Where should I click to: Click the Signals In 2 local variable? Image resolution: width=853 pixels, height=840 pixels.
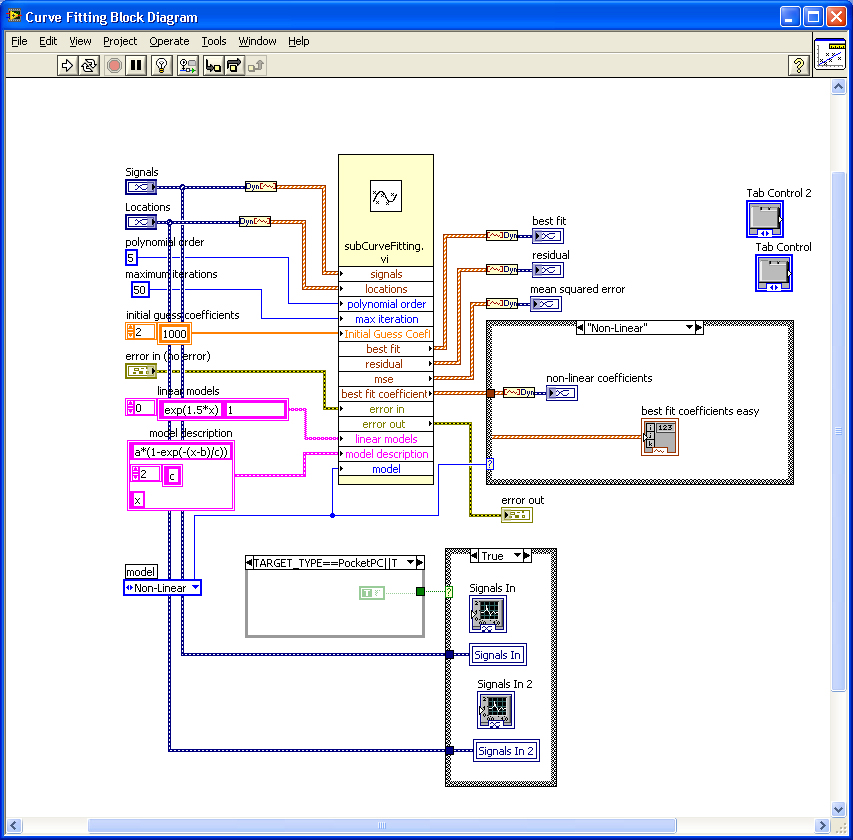click(505, 751)
